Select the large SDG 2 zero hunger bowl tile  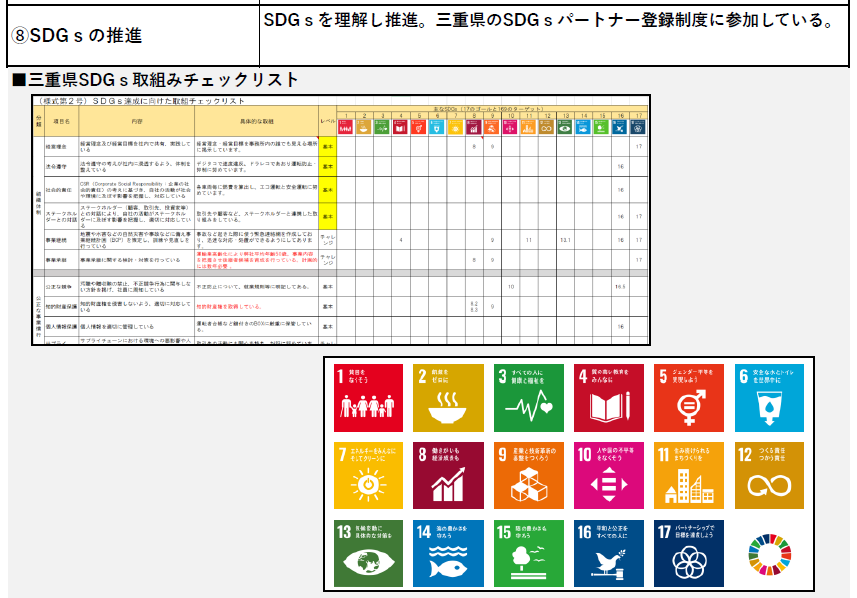point(448,398)
